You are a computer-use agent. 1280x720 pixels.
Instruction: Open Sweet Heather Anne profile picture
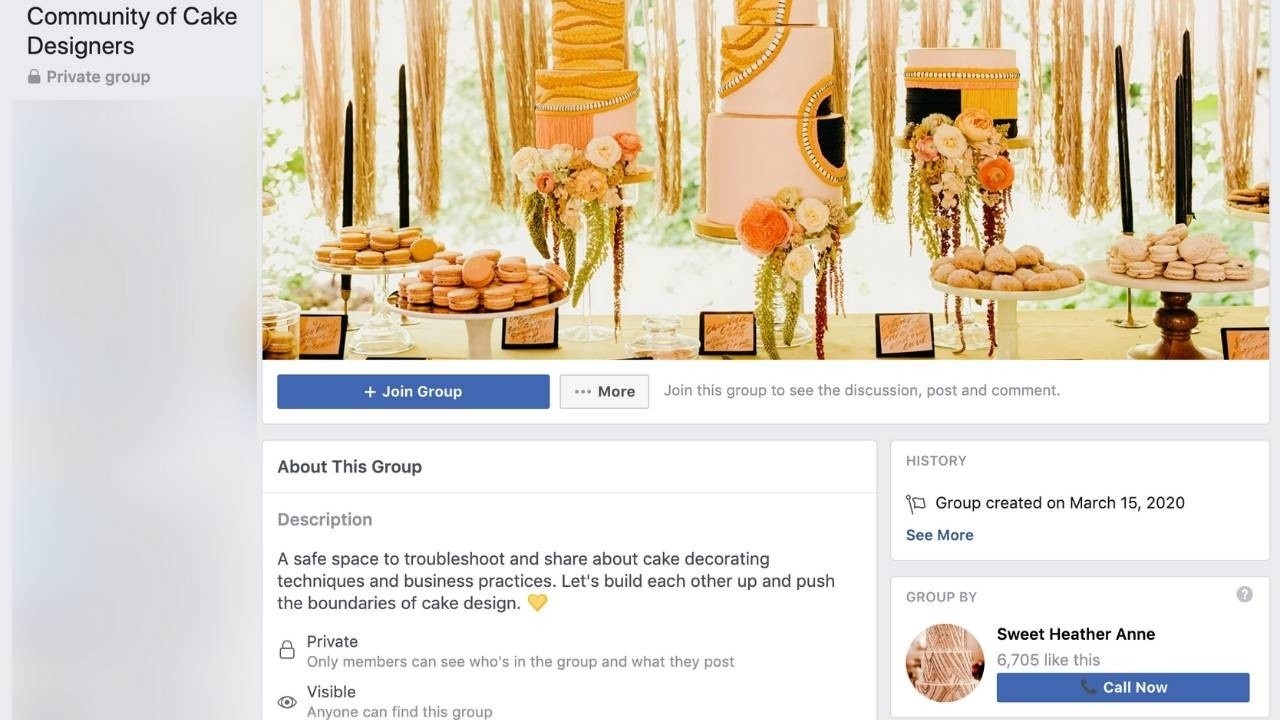(945, 662)
